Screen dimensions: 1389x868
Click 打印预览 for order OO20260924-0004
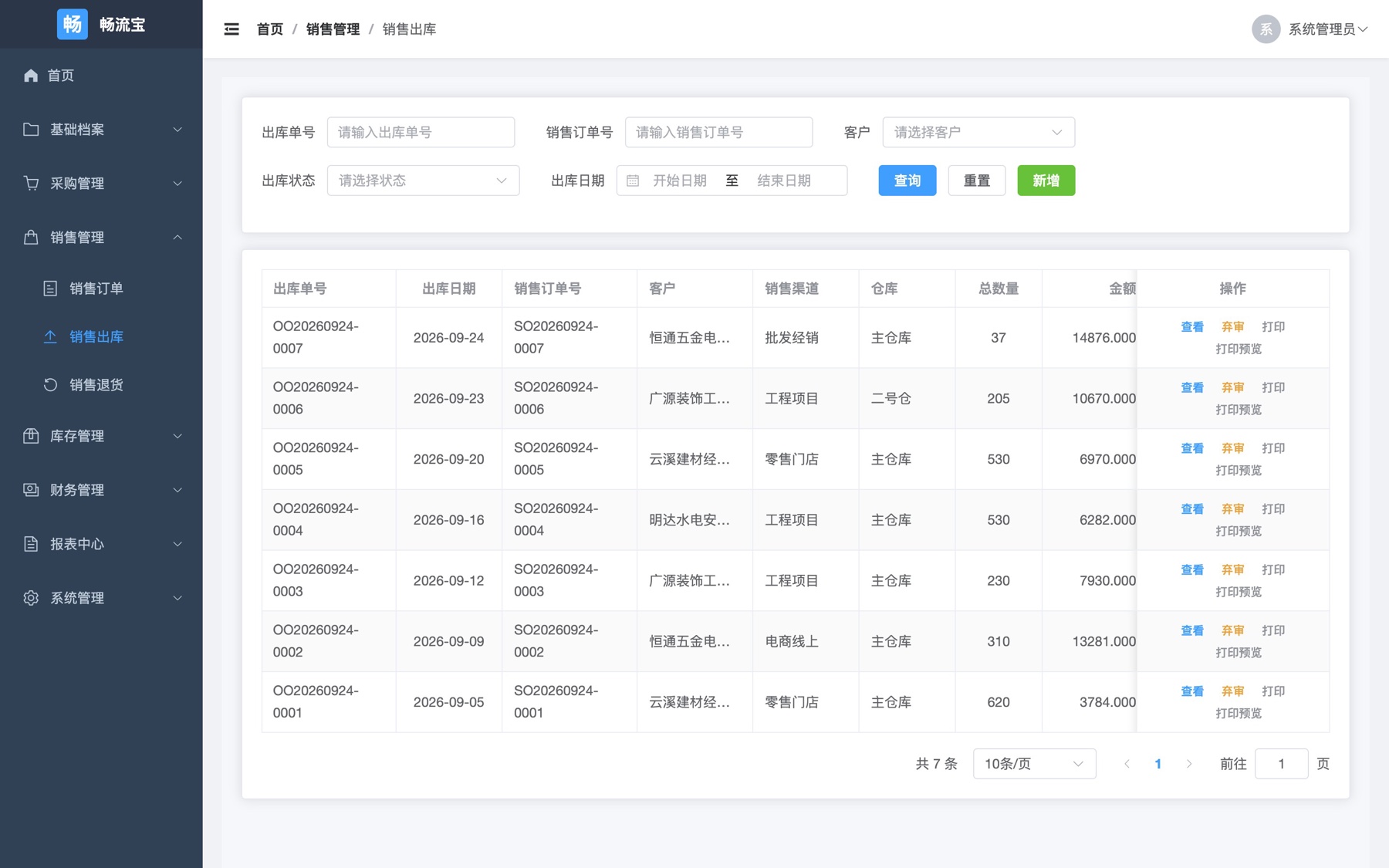pyautogui.click(x=1239, y=531)
